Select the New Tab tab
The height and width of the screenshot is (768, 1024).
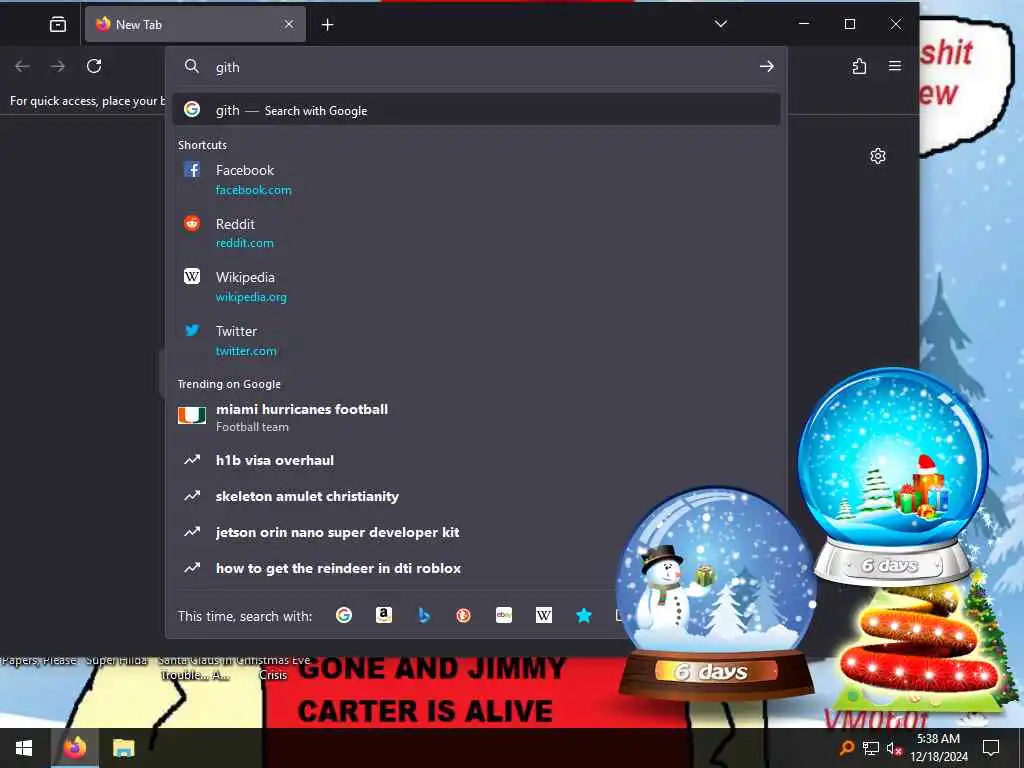click(x=195, y=25)
